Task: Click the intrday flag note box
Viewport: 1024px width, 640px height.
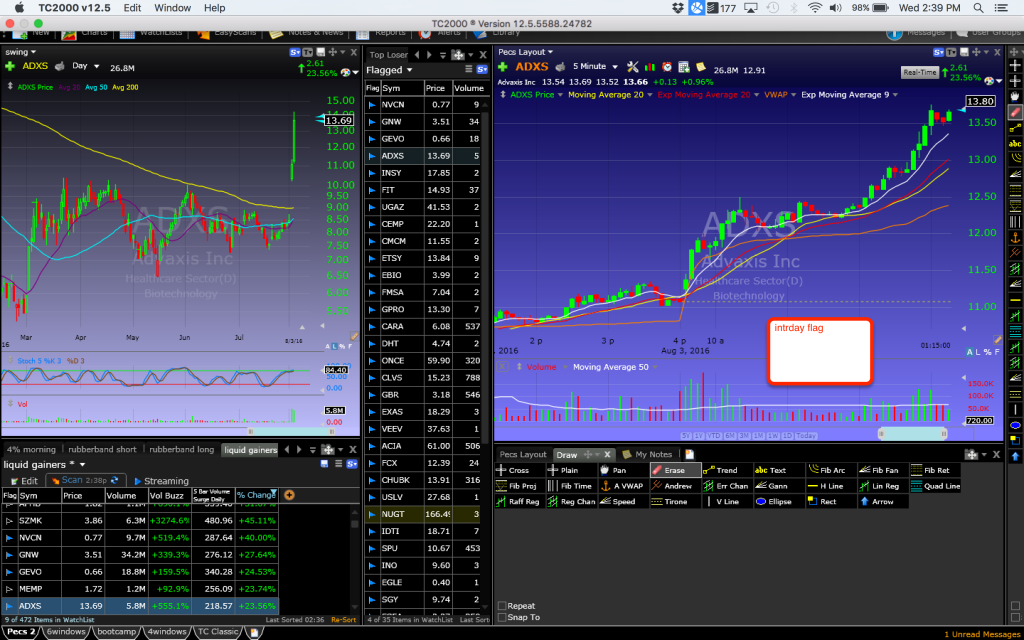Action: tap(820, 351)
